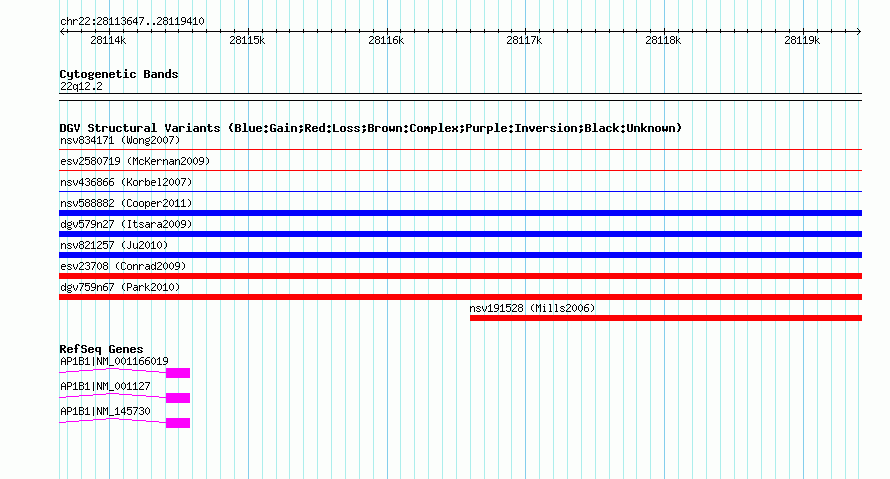
Task: Click the AP1B1|NM_001127 gene label
Action: [105, 386]
